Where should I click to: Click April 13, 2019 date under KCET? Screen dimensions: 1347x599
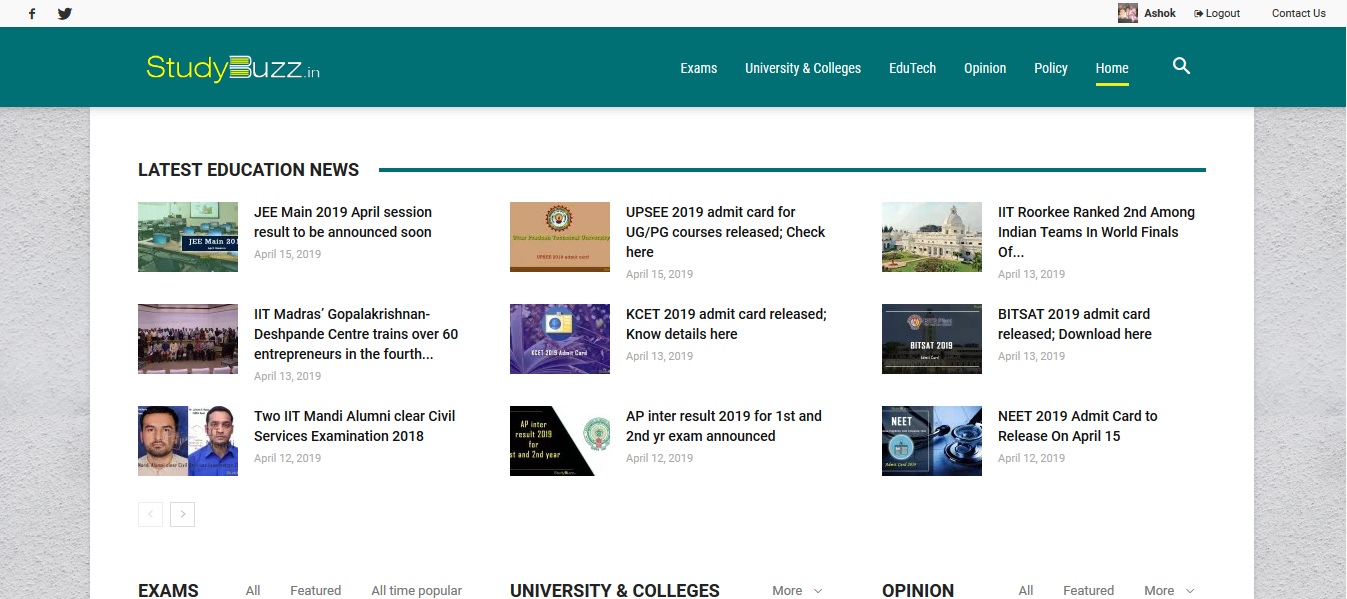coord(660,356)
